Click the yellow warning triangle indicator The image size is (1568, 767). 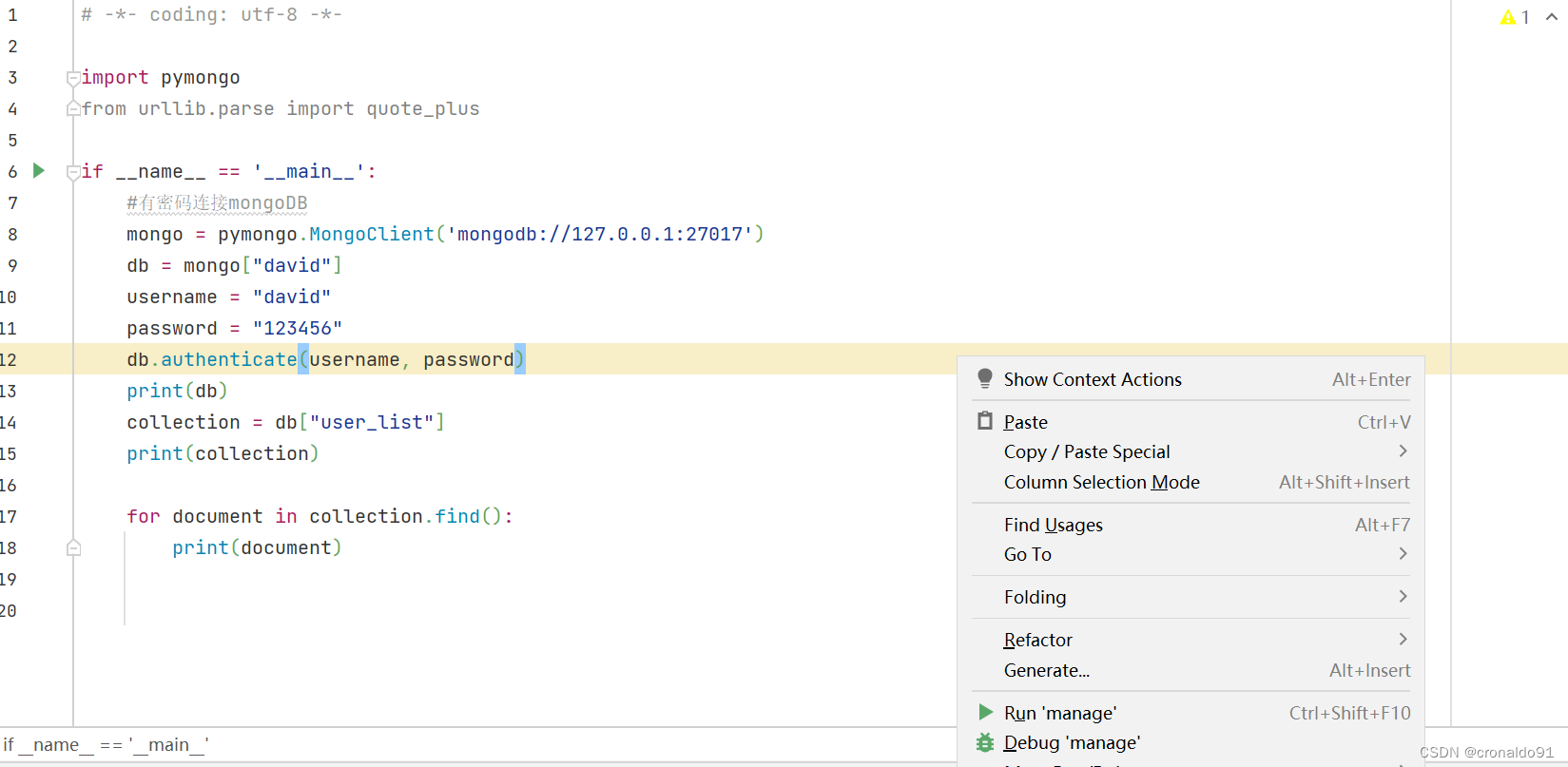pos(1508,17)
